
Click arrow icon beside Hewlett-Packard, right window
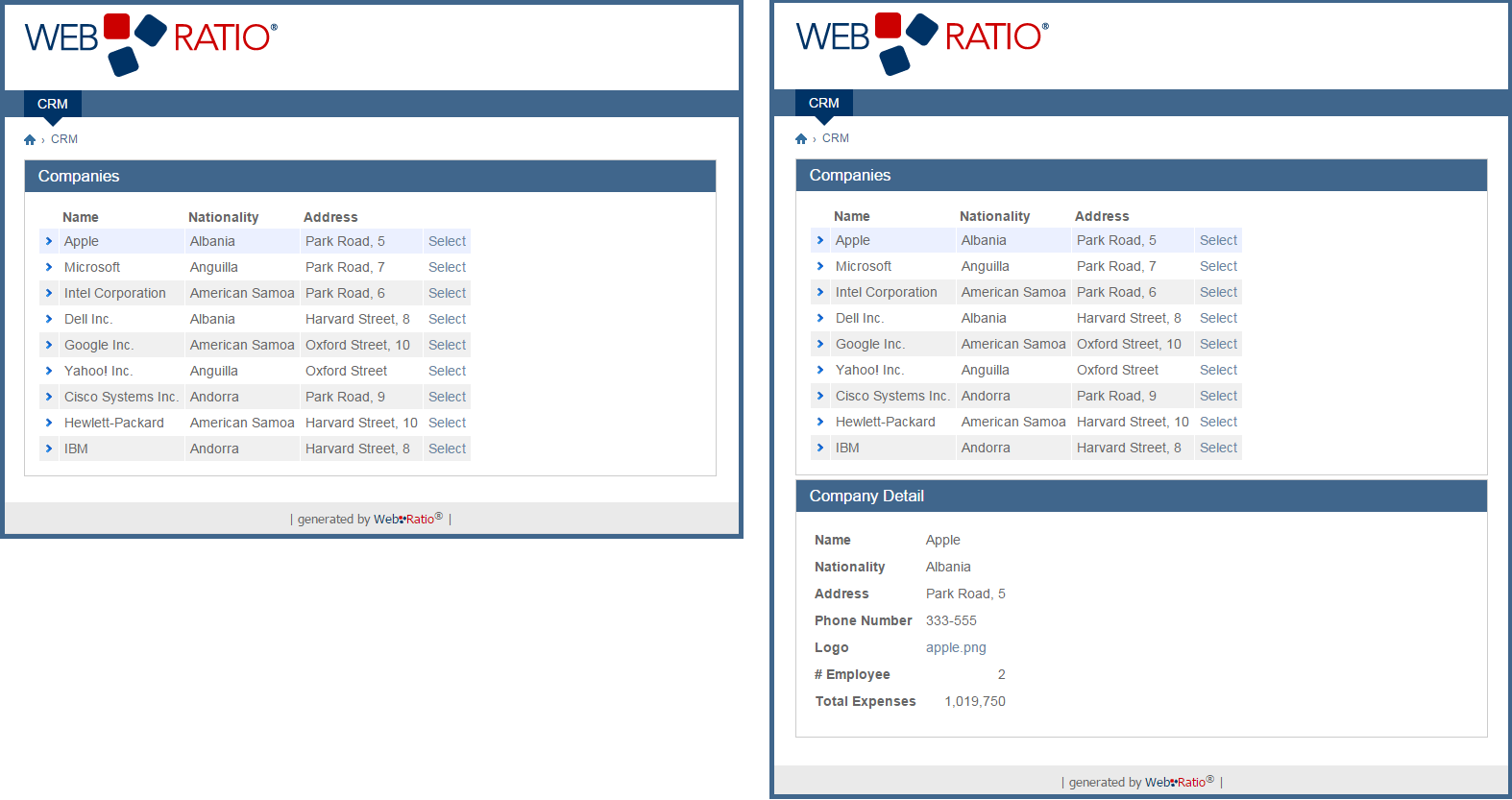pyautogui.click(x=820, y=422)
